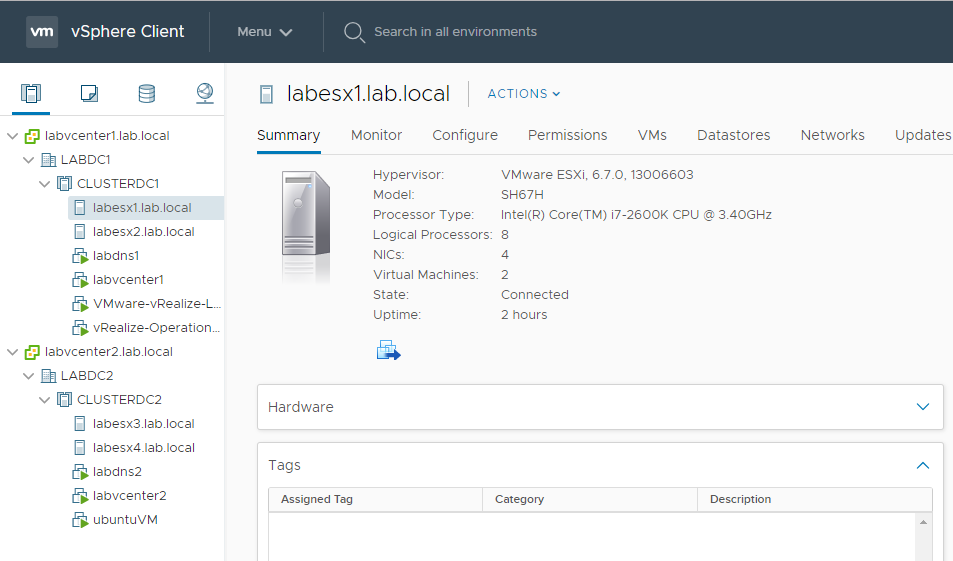
Task: Click the LABDC2 datacenter icon
Action: point(48,376)
